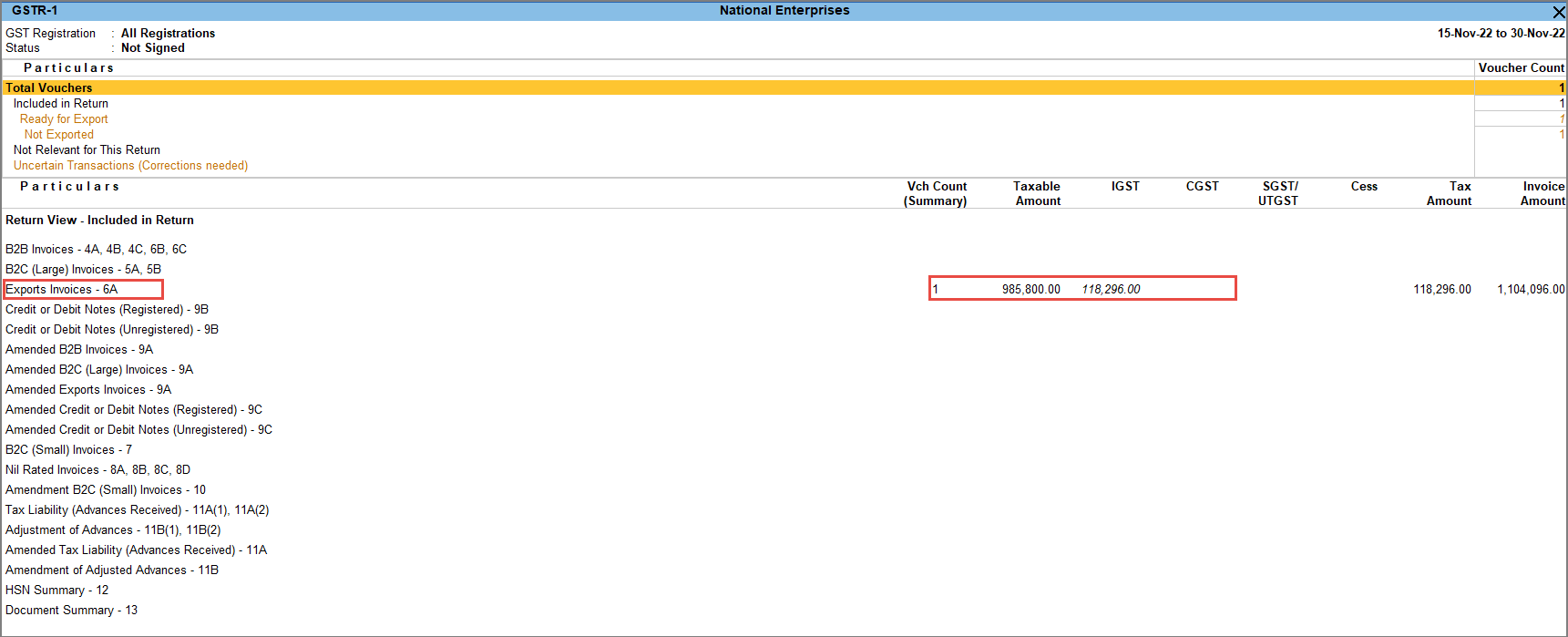Open HSN Summary - 12
1568x637 pixels.
(56, 590)
